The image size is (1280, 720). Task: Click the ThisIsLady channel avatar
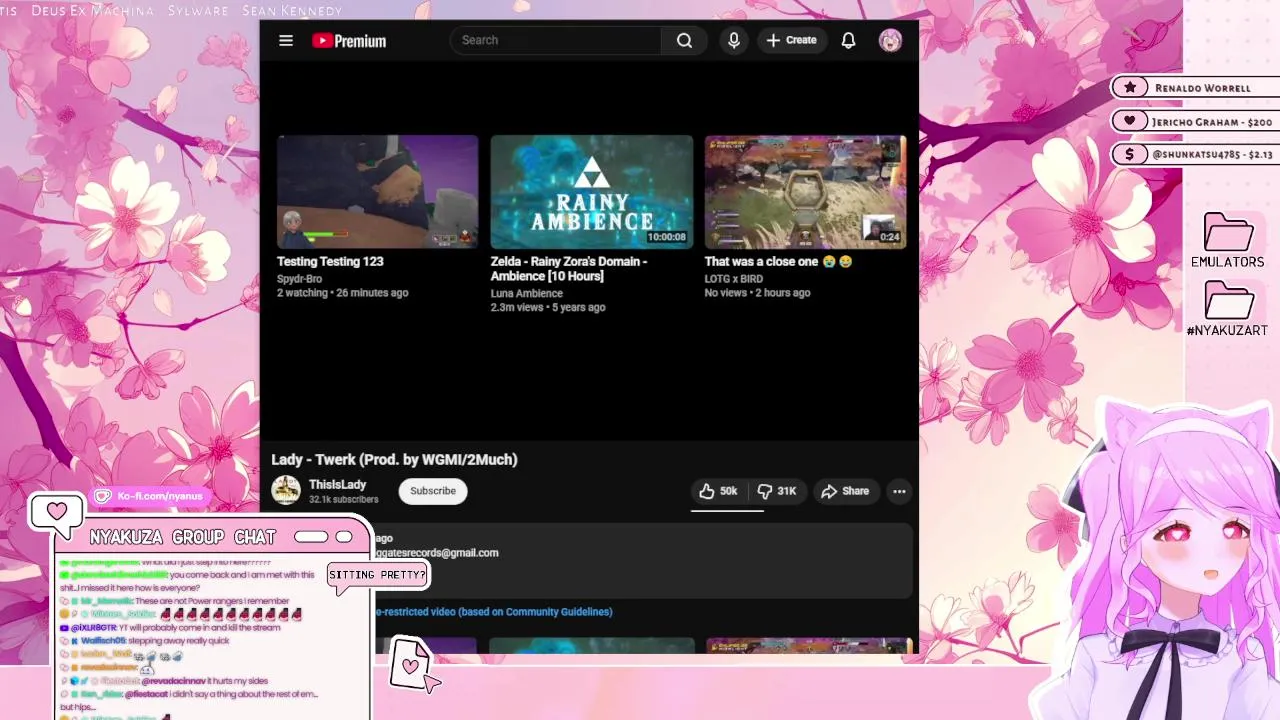[286, 490]
